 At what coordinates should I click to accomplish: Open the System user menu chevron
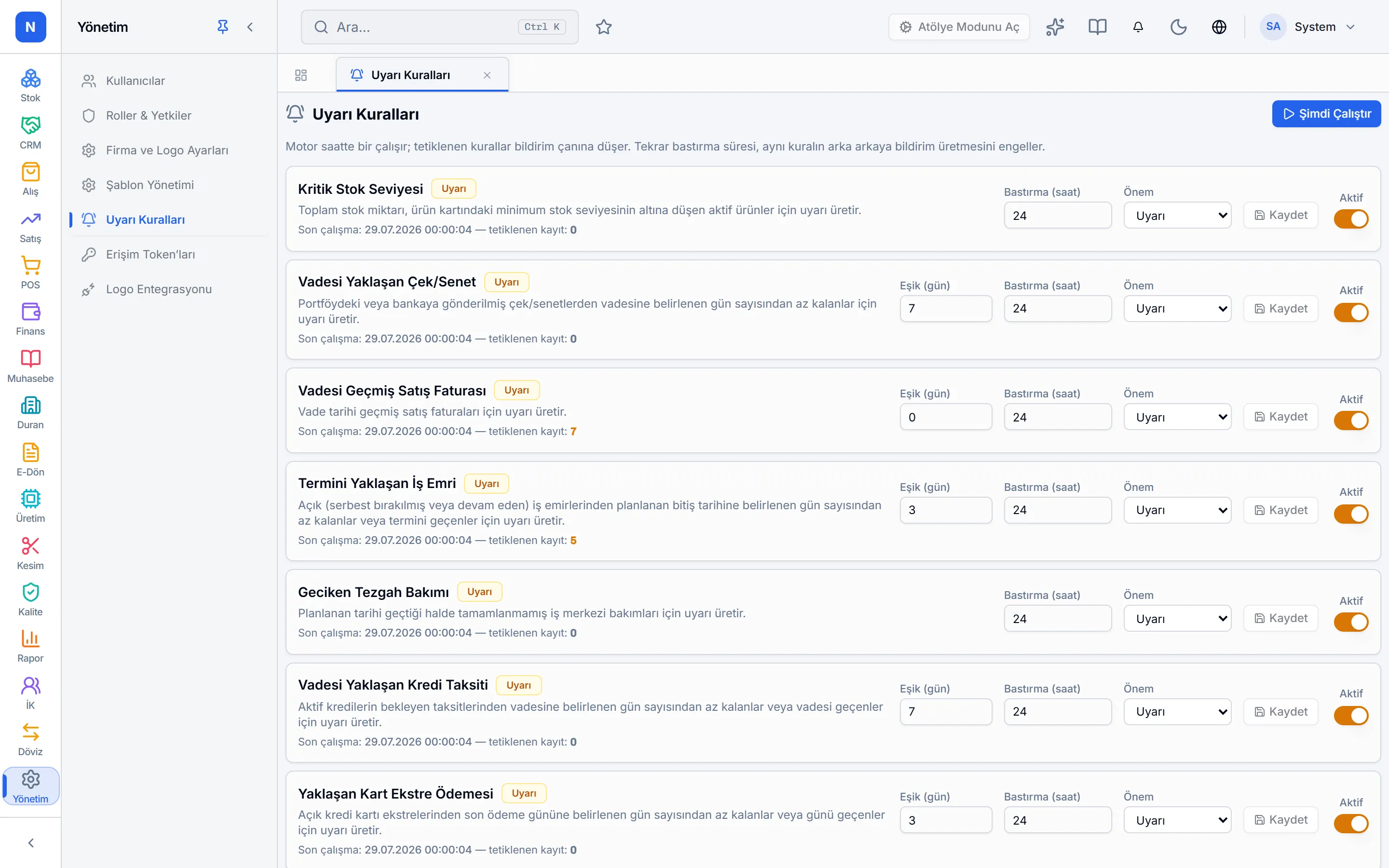point(1350,27)
